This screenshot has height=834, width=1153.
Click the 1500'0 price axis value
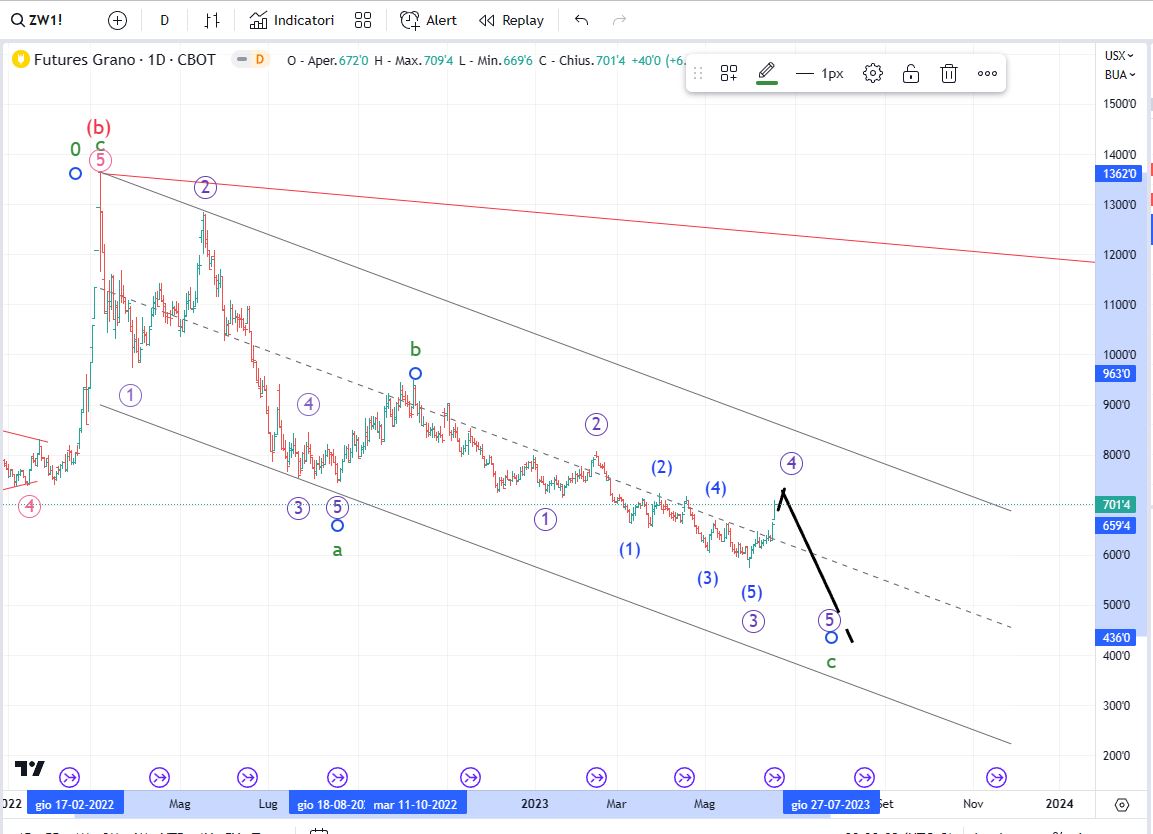[x=1119, y=104]
